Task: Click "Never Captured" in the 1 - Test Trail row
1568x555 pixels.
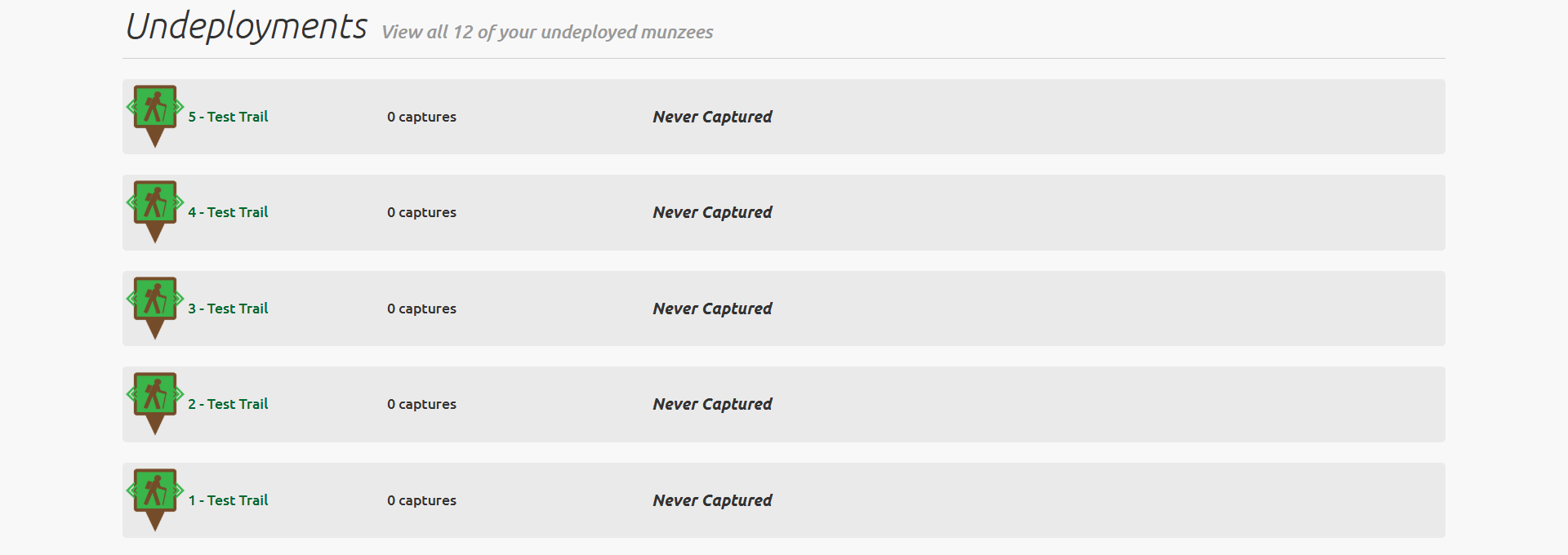Action: (x=712, y=500)
